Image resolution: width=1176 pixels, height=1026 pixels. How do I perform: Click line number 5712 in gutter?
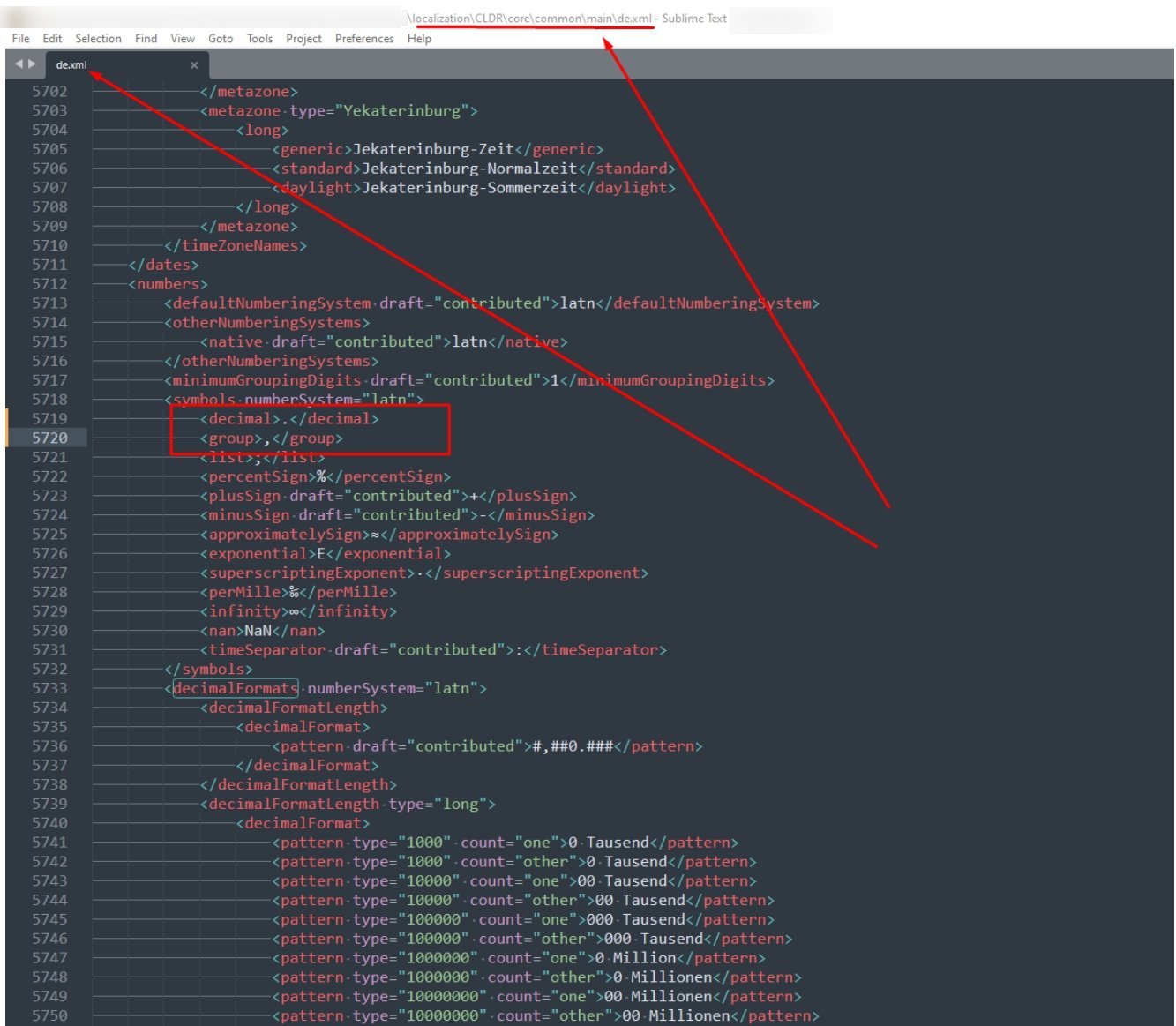(49, 284)
